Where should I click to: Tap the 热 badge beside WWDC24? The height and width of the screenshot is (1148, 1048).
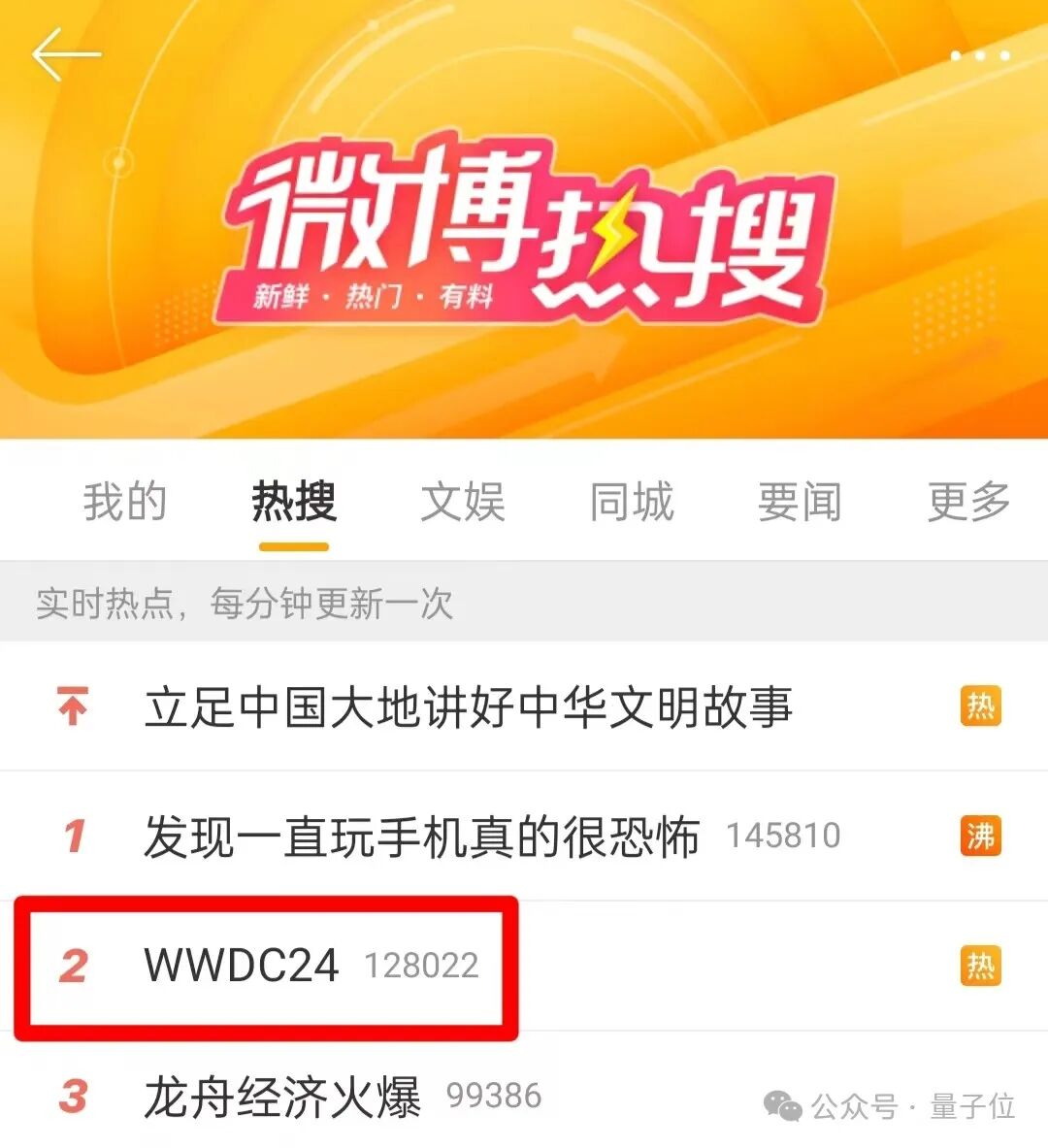980,966
